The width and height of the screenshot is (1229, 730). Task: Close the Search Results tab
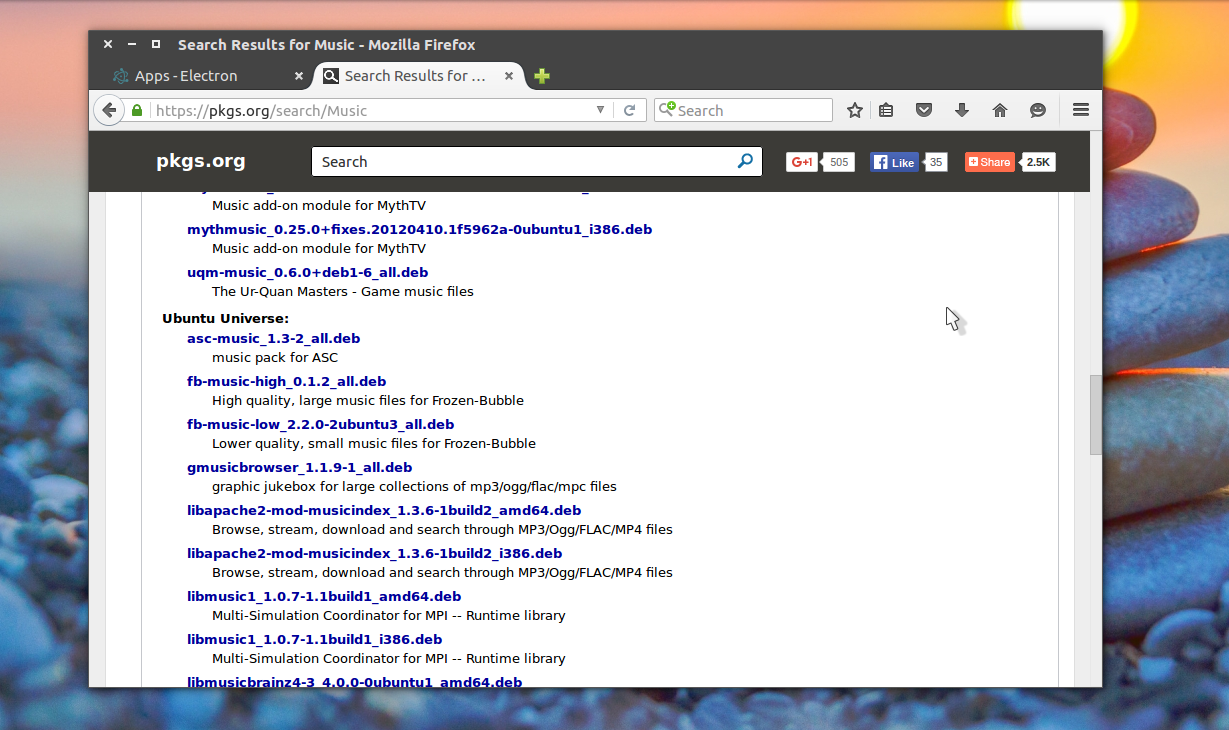click(509, 76)
